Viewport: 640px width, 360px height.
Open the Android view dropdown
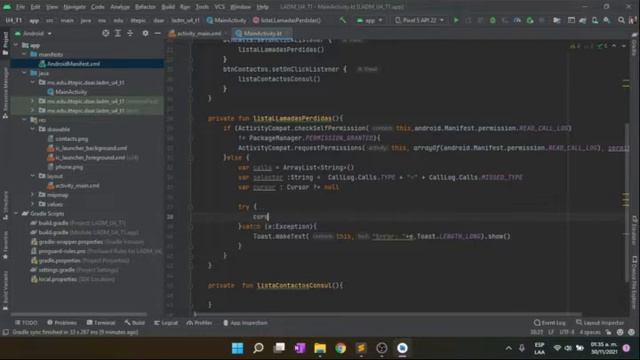(33, 33)
